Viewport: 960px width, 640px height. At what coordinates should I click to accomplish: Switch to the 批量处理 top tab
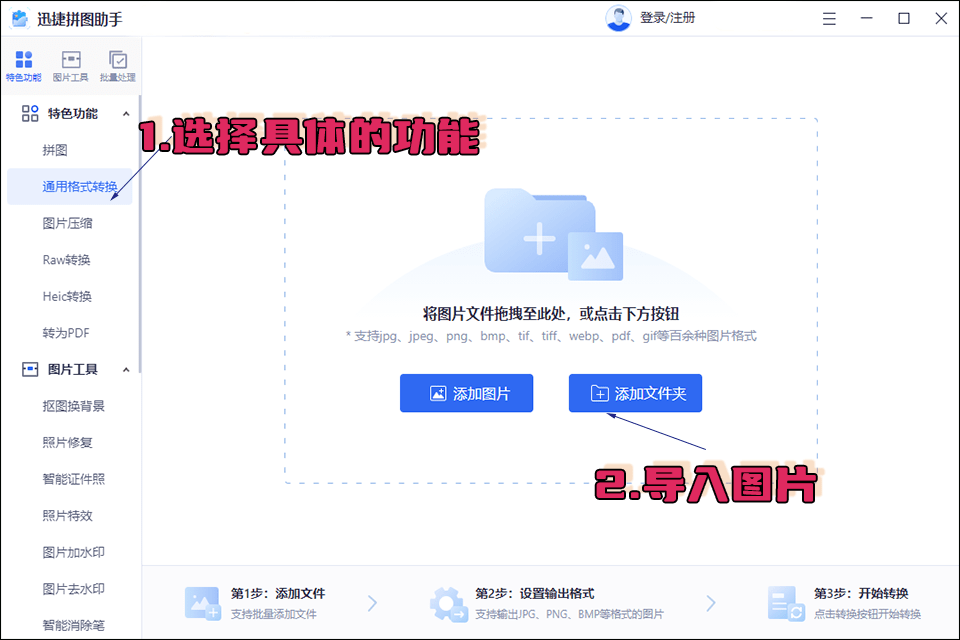pyautogui.click(x=118, y=66)
